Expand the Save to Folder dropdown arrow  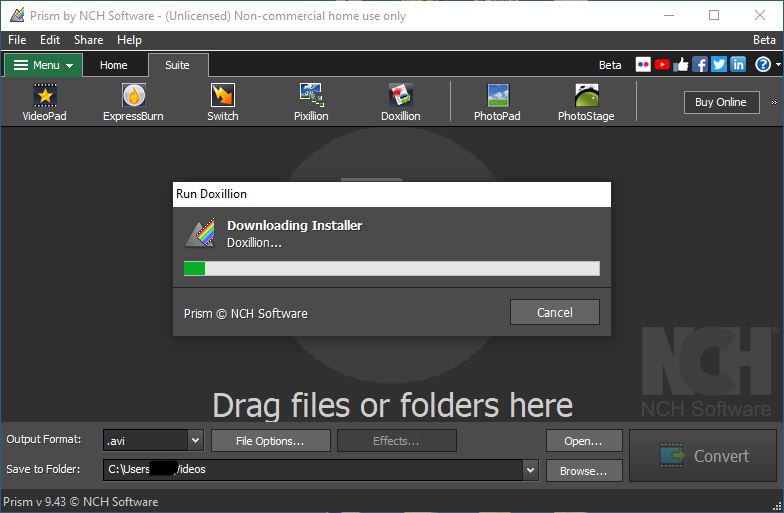530,470
